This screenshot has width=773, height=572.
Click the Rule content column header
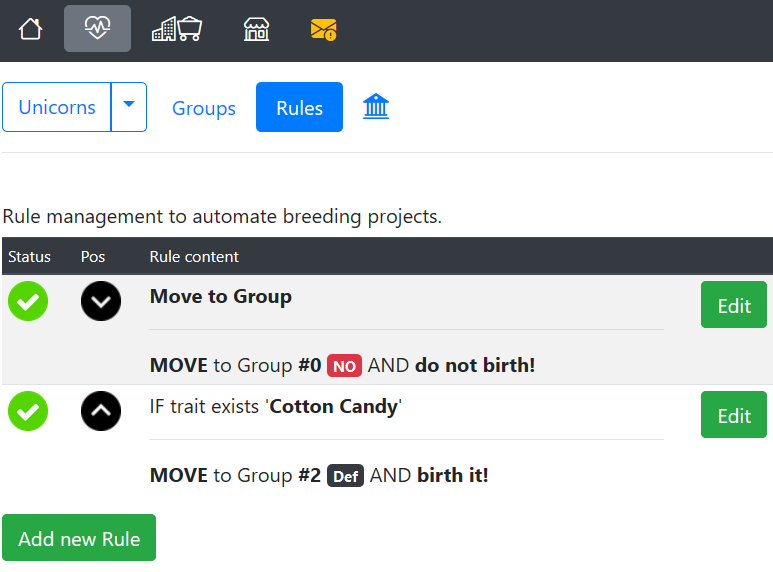[194, 257]
